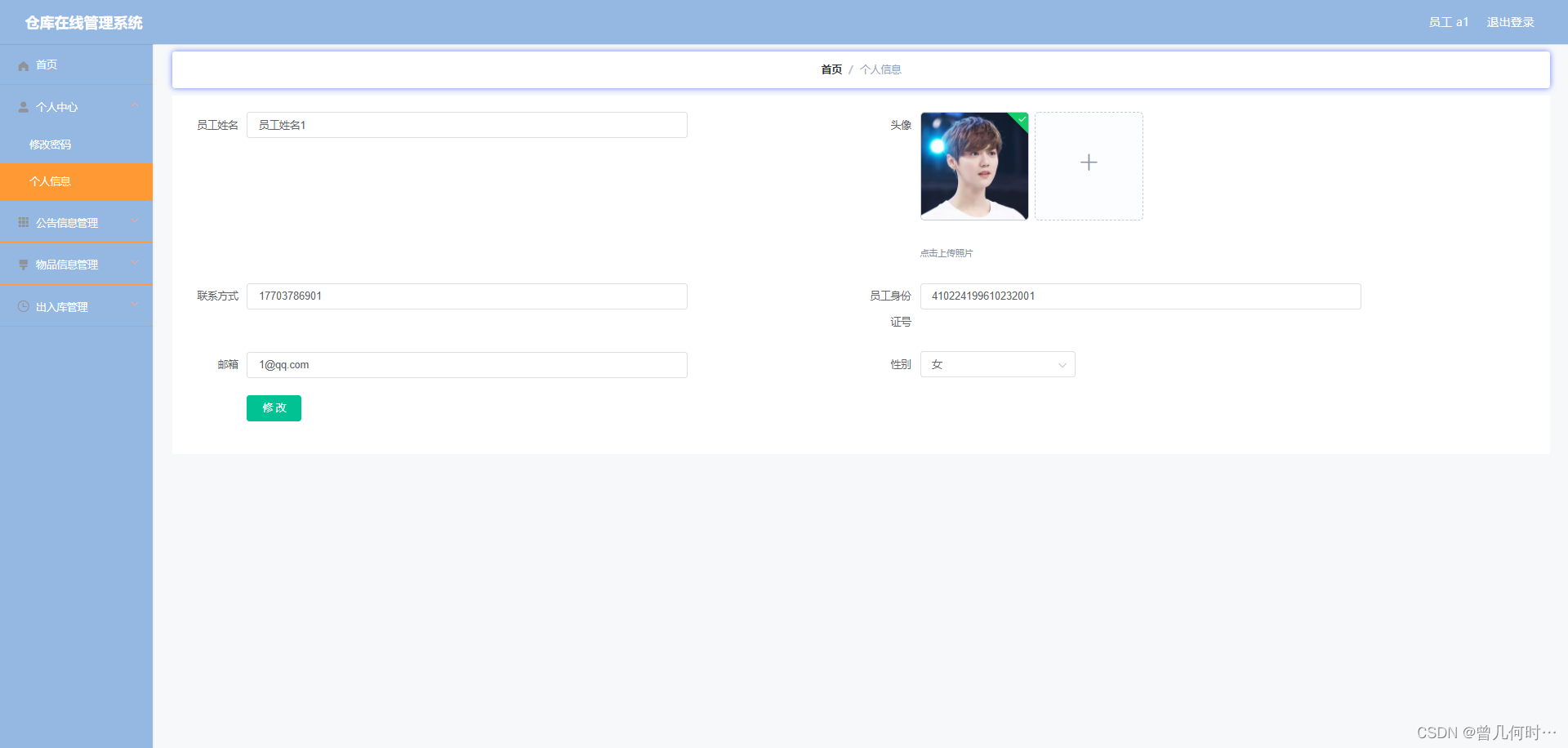This screenshot has height=748, width=1568.
Task: Click the grid icon beside 公告信息管理
Action: point(24,222)
